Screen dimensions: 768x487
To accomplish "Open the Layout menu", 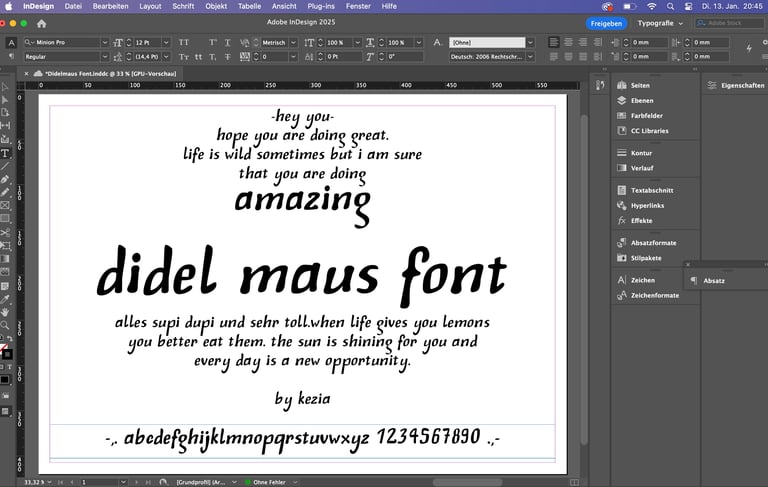I will click(150, 6).
